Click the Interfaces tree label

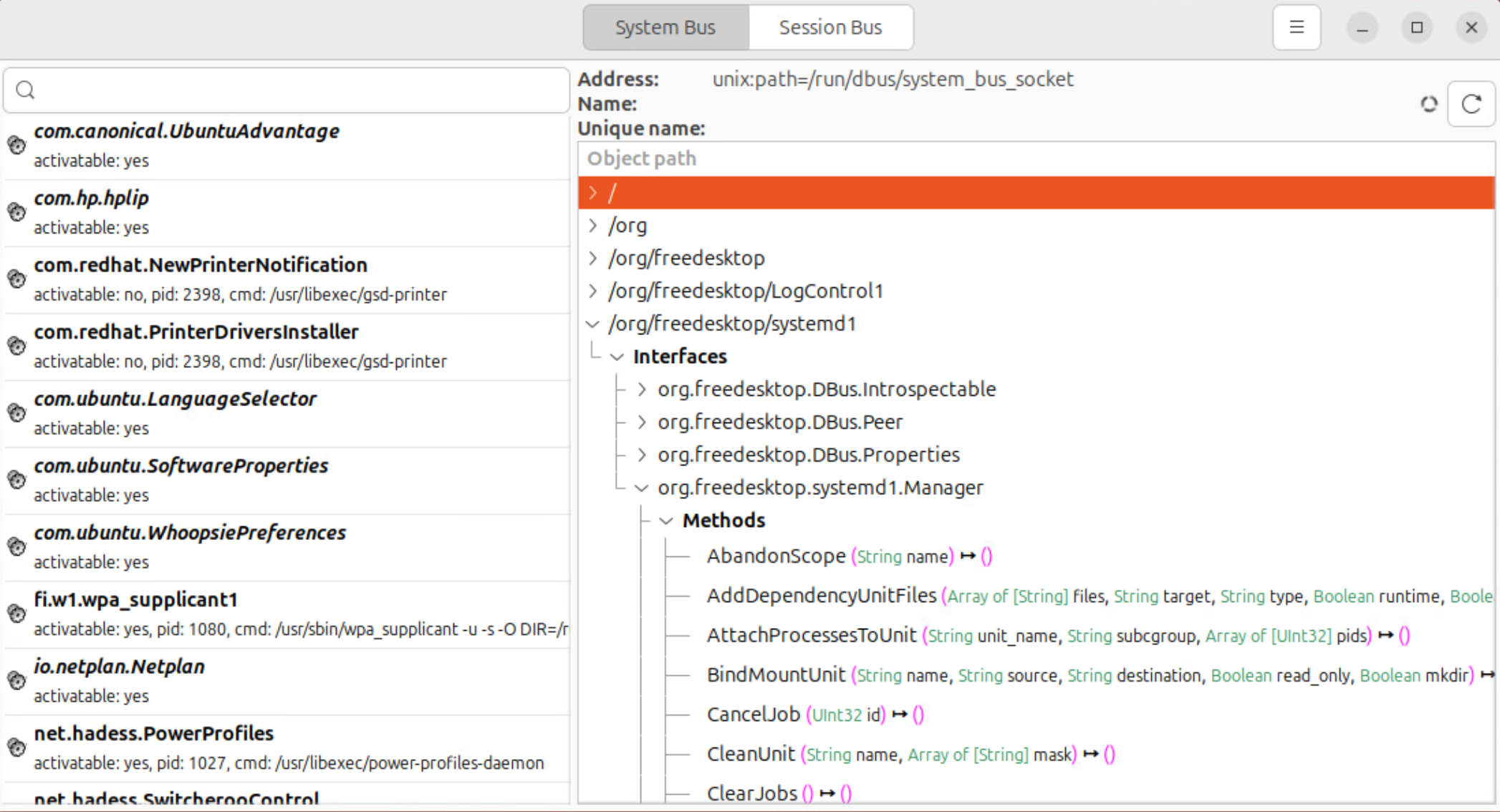pos(680,357)
